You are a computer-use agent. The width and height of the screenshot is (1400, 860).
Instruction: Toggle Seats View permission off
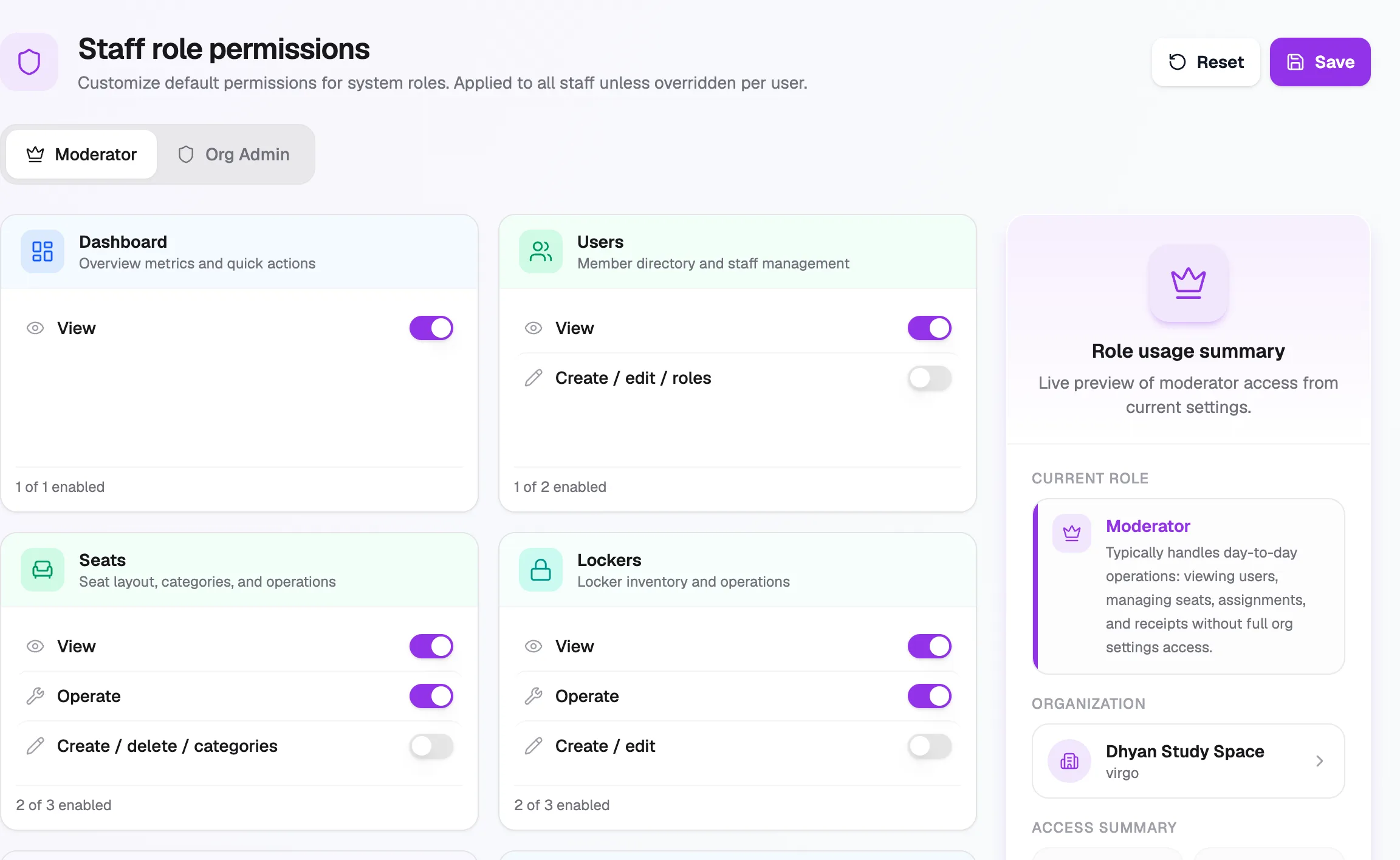(x=431, y=646)
